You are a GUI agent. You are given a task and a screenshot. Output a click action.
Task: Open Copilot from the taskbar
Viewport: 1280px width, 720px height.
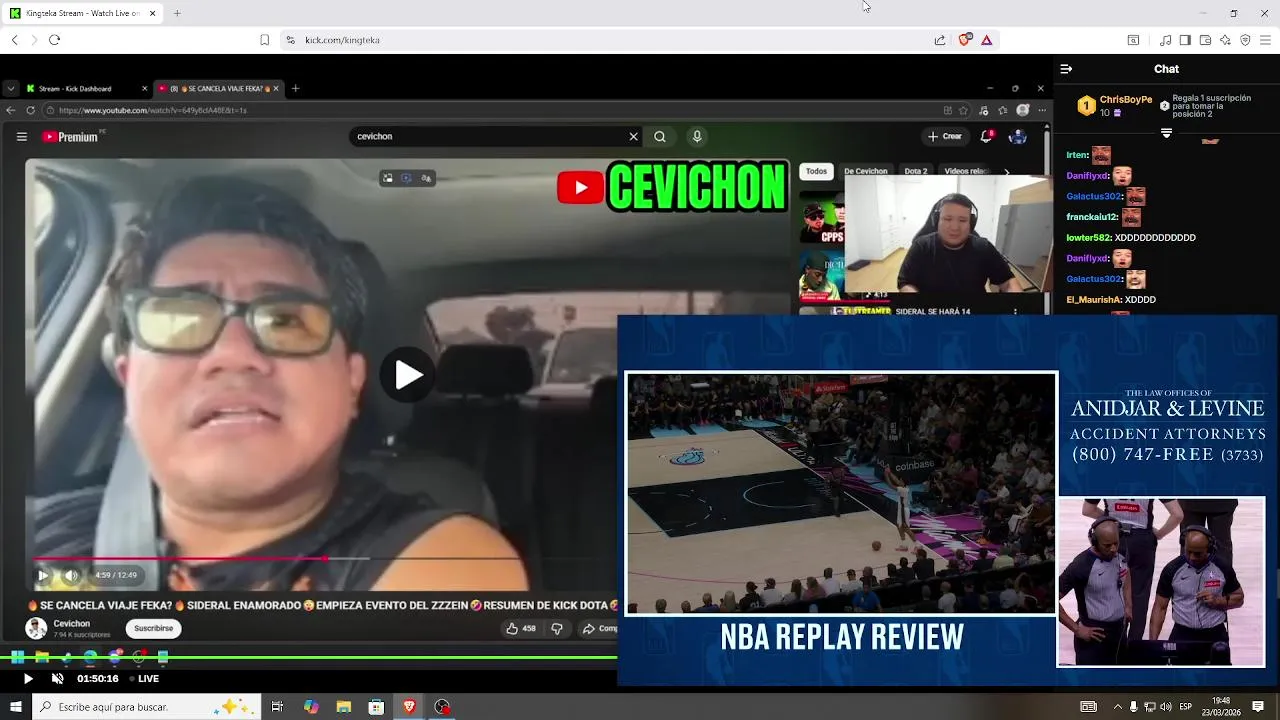click(311, 707)
